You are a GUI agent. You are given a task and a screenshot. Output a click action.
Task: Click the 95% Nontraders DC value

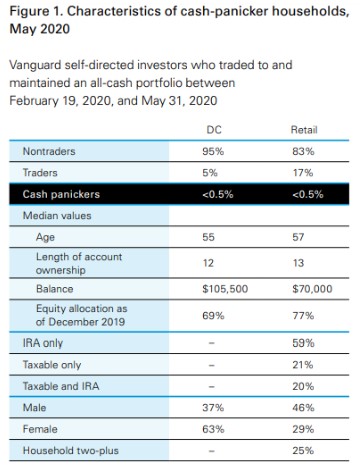213,151
